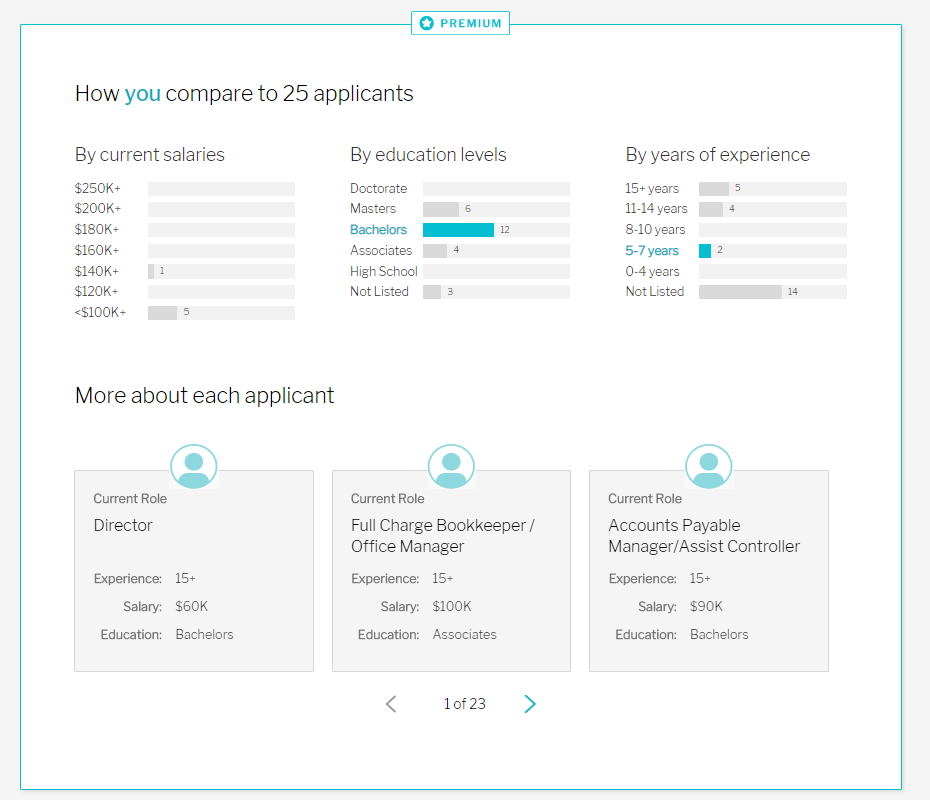Image resolution: width=930 pixels, height=800 pixels.
Task: Click the $60K salary value
Action: (192, 607)
